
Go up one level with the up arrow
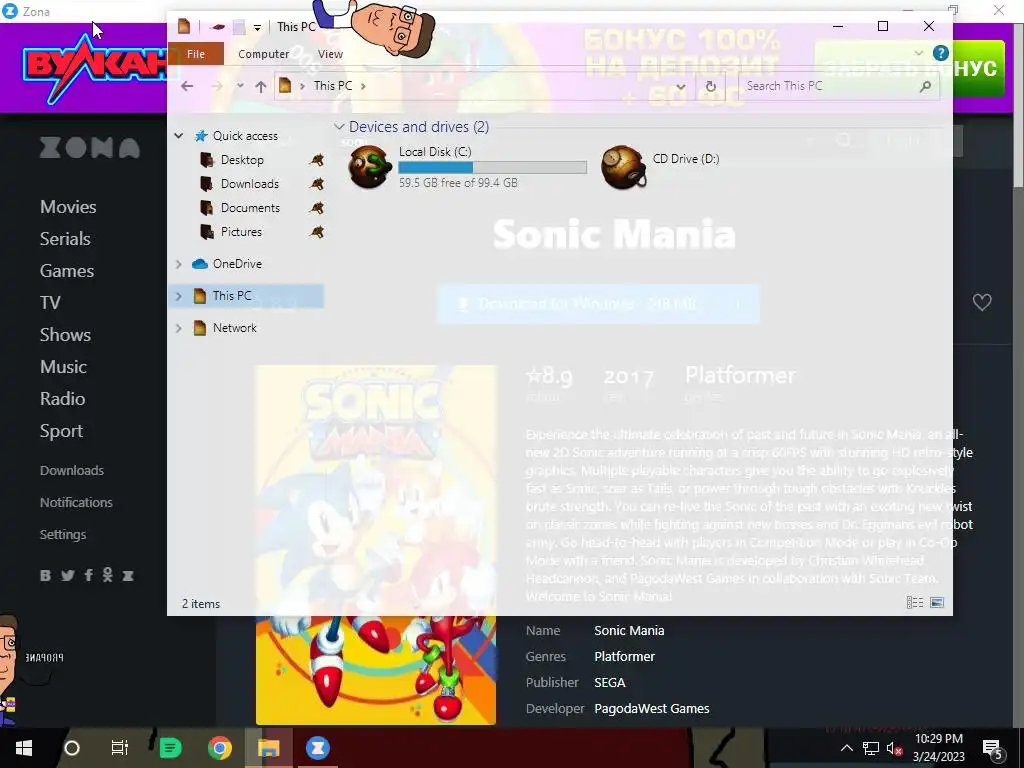click(x=261, y=86)
